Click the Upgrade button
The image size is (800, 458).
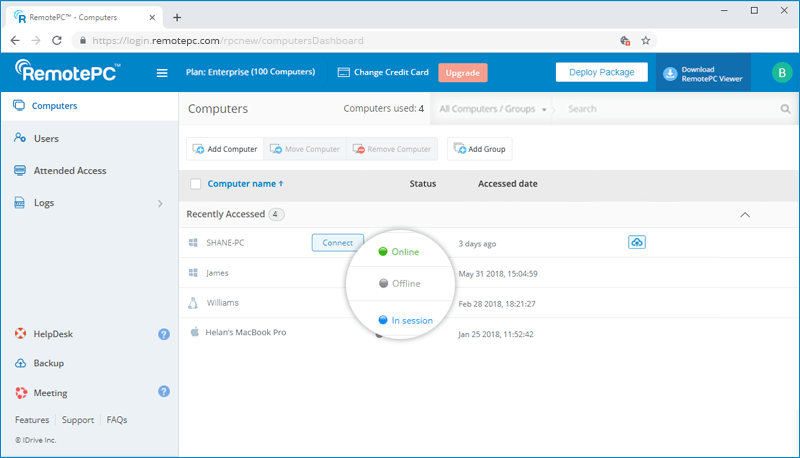coord(463,73)
